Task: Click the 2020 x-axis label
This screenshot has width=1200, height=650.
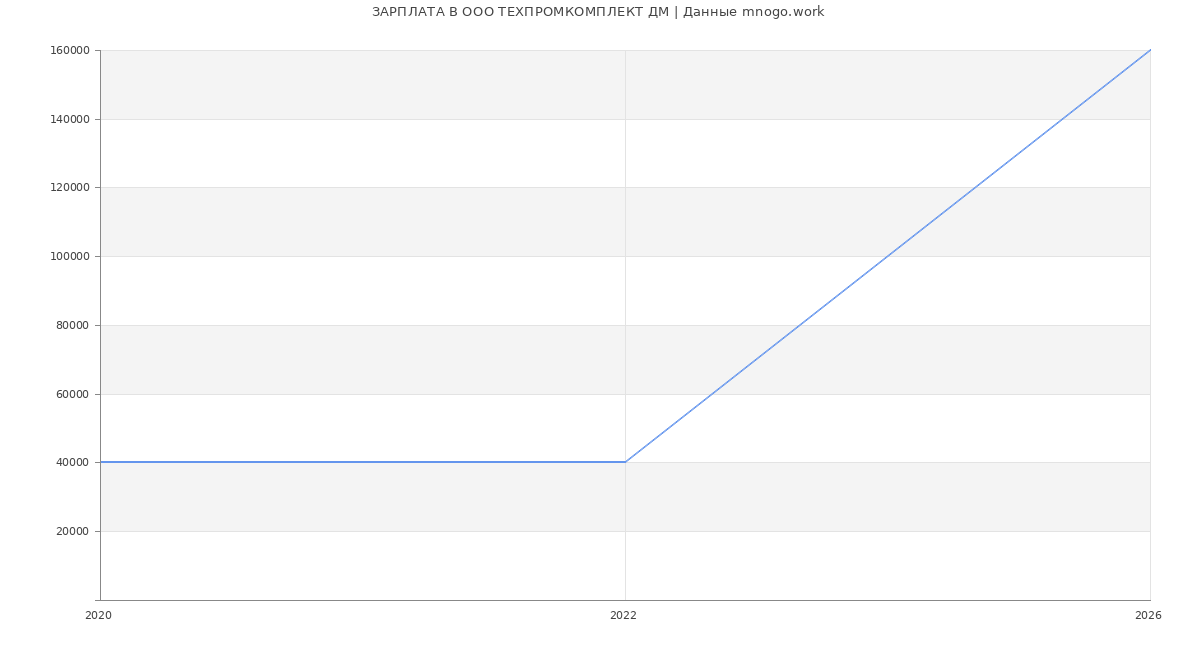Action: coord(98,616)
